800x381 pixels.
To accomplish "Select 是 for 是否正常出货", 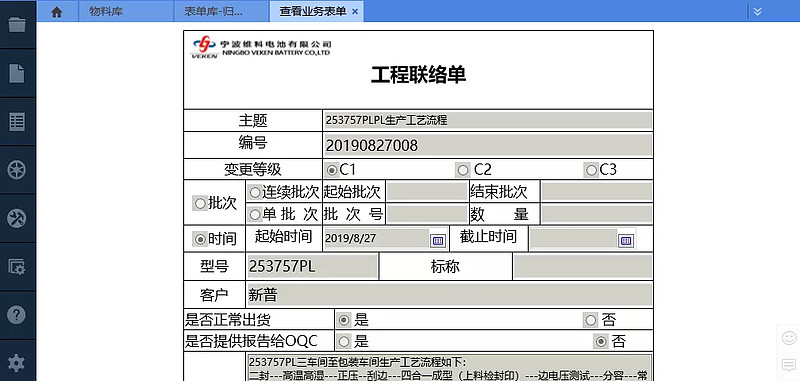I will [x=344, y=320].
